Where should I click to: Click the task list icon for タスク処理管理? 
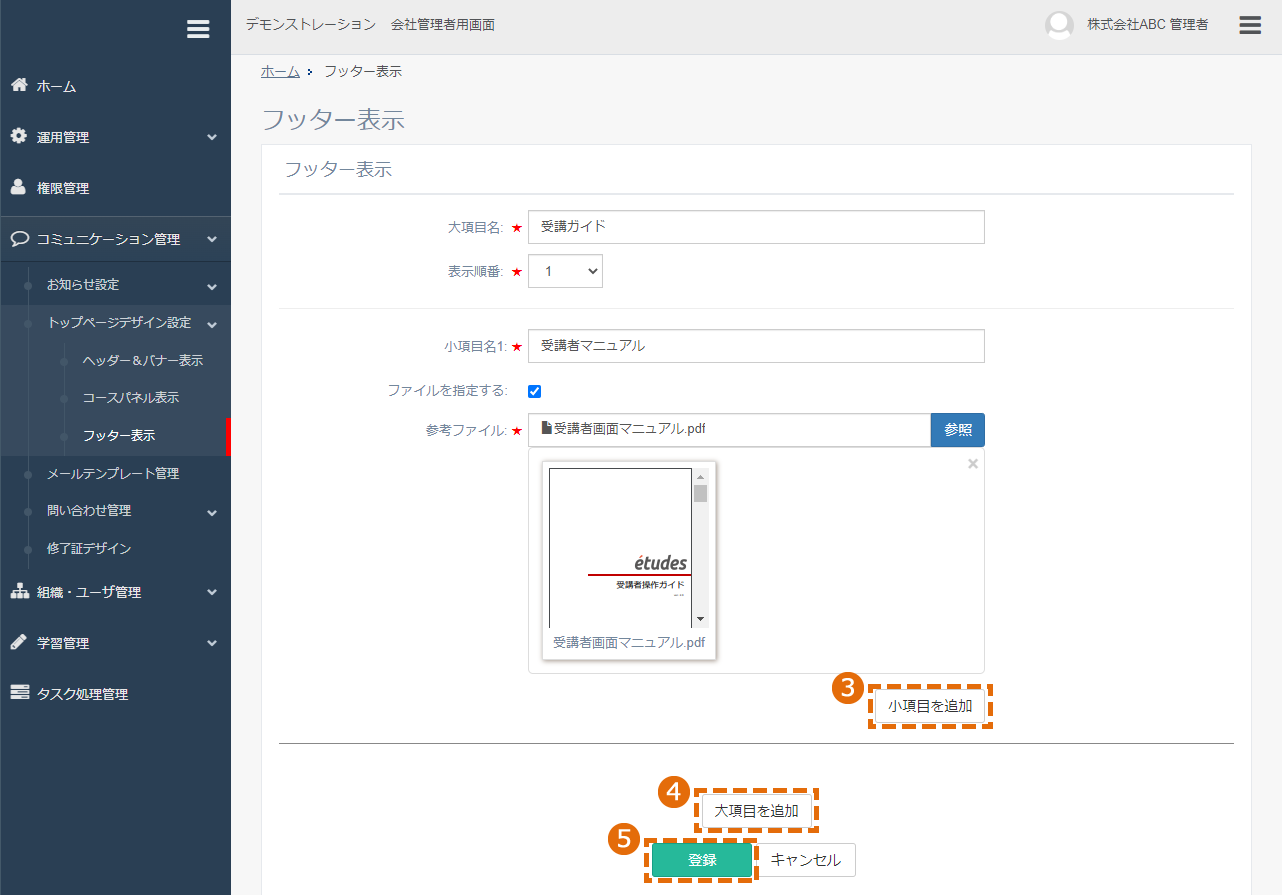click(19, 693)
